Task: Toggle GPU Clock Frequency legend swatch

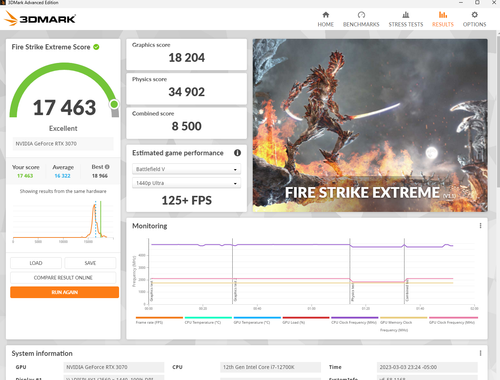Action: 453,318
